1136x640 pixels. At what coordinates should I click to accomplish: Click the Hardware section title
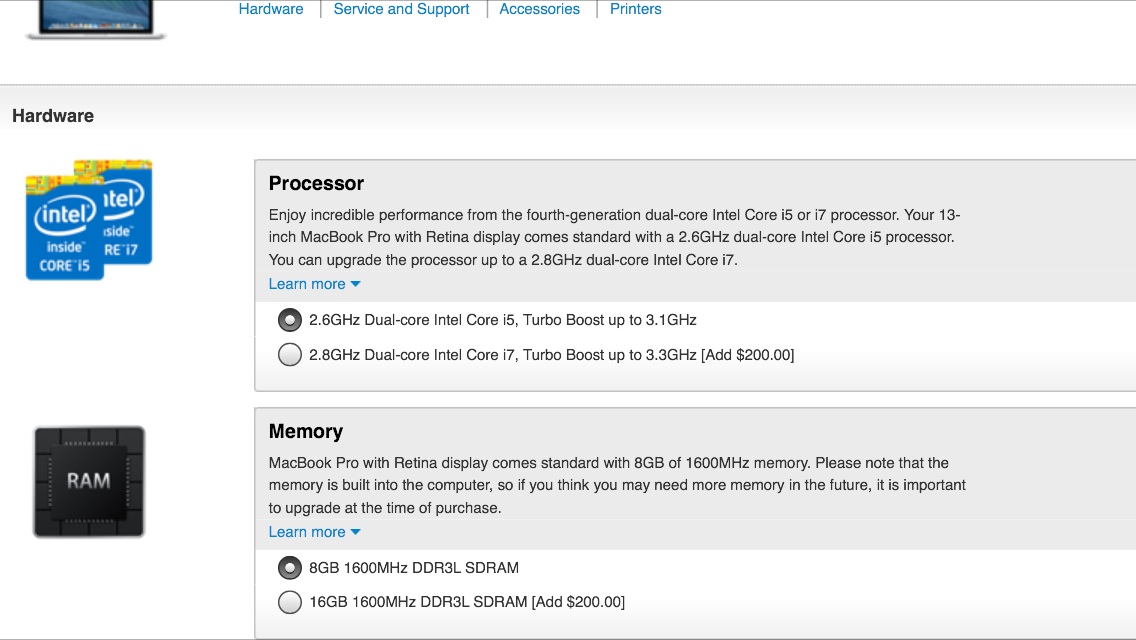click(x=53, y=116)
